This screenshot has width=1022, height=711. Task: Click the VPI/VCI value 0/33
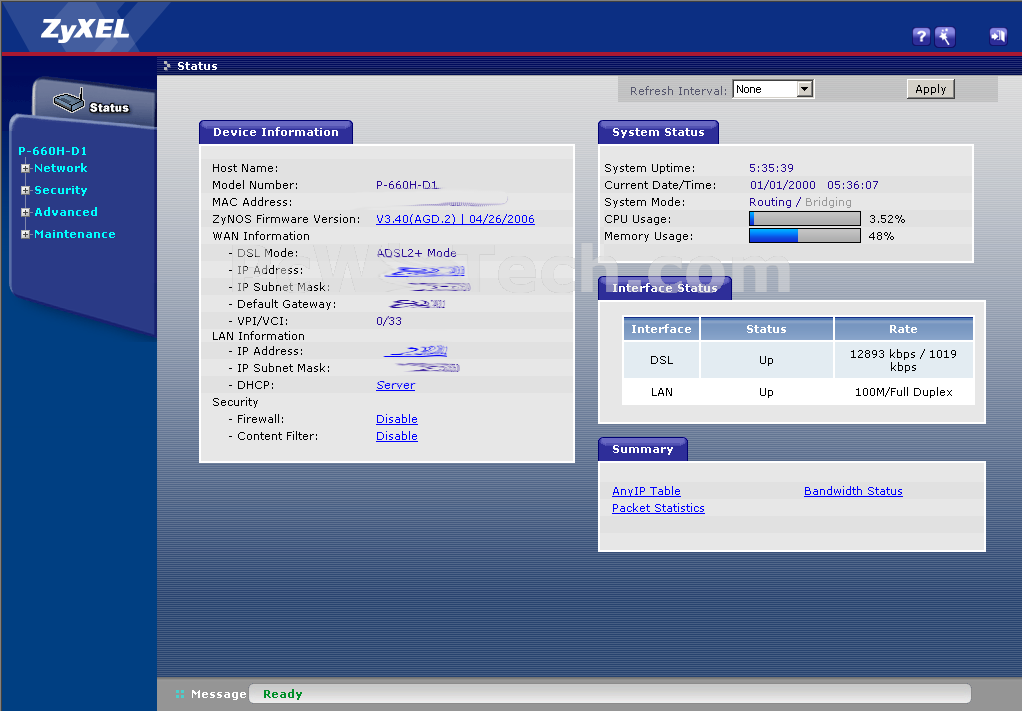(x=389, y=321)
